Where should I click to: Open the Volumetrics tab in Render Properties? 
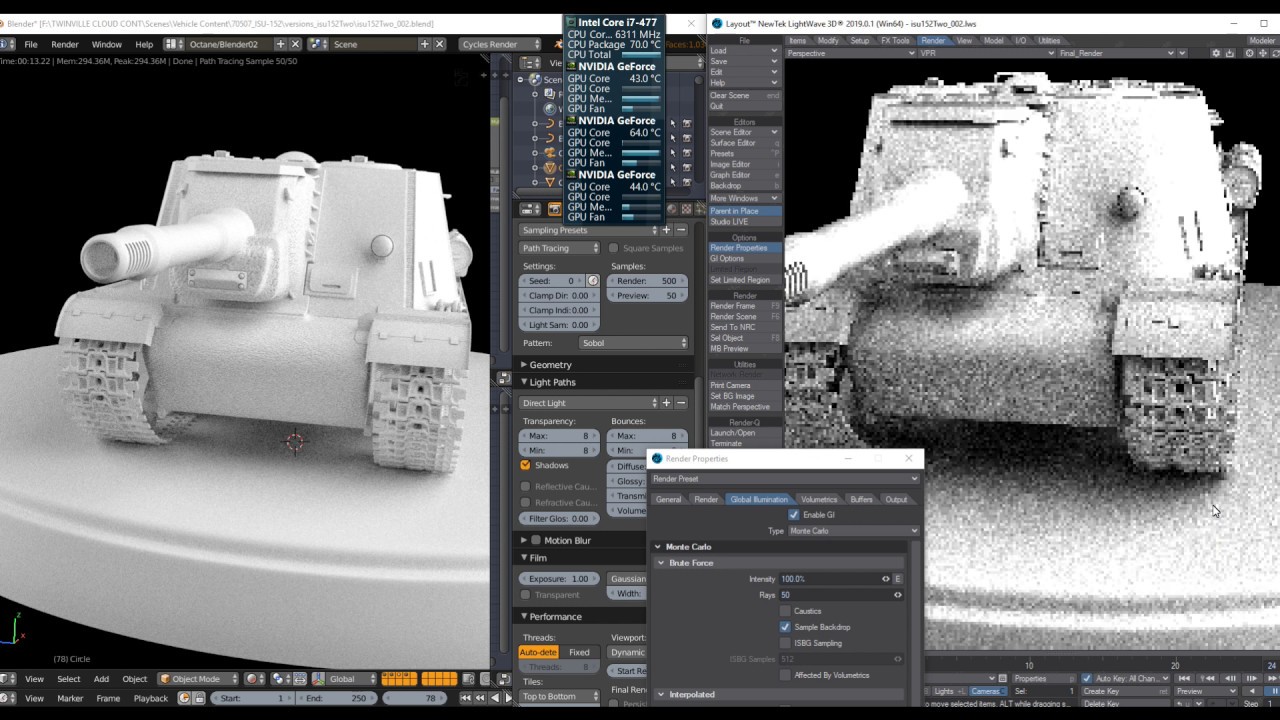[819, 499]
